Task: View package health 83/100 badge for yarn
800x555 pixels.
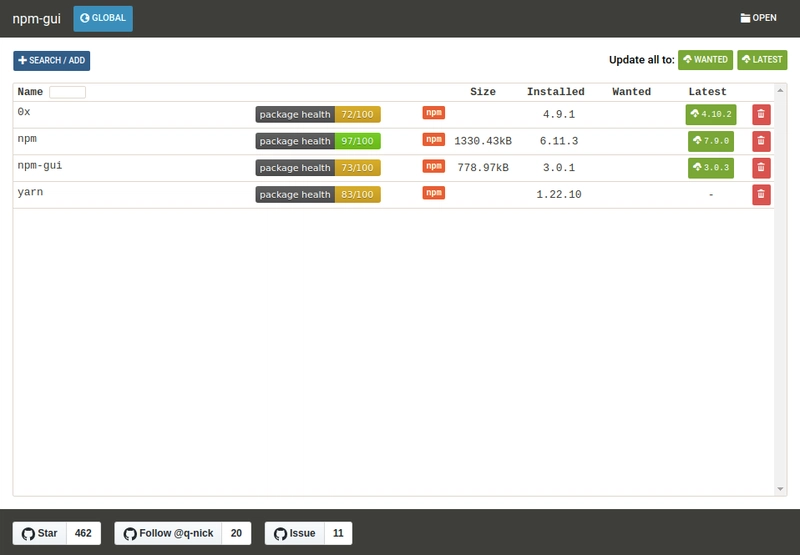Action: 318,194
